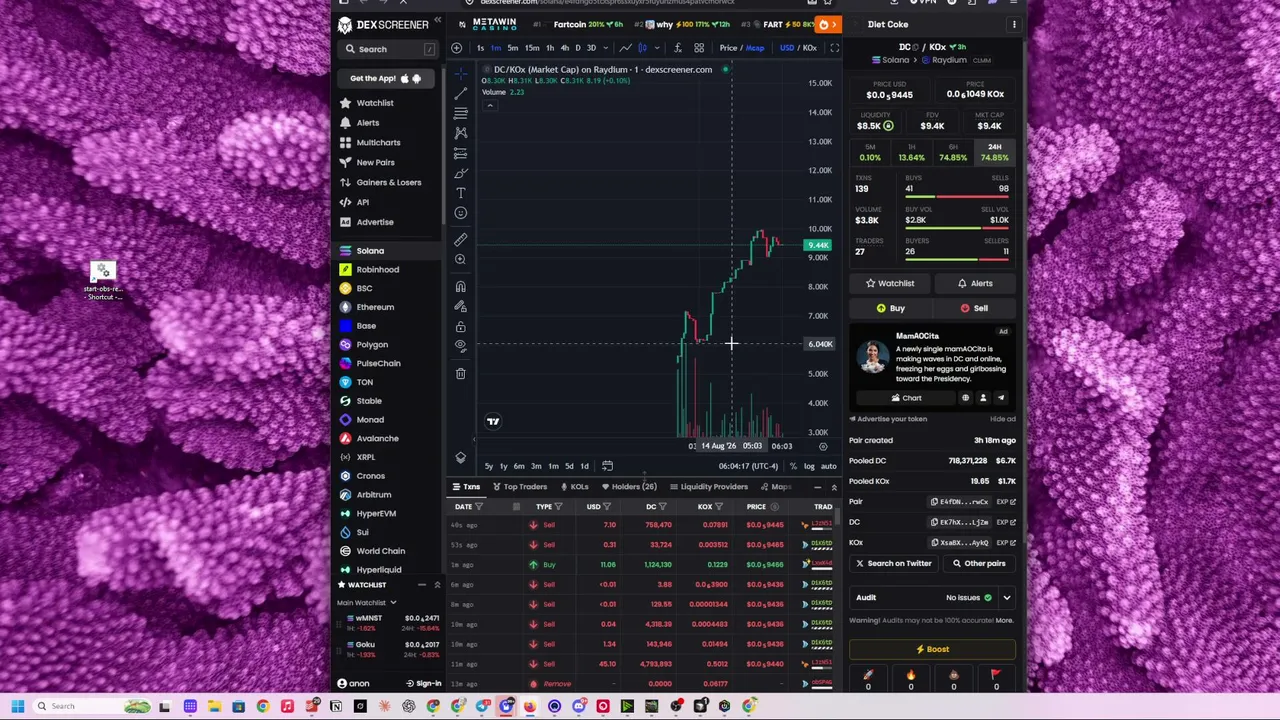Select the text annotation tool

pyautogui.click(x=460, y=192)
